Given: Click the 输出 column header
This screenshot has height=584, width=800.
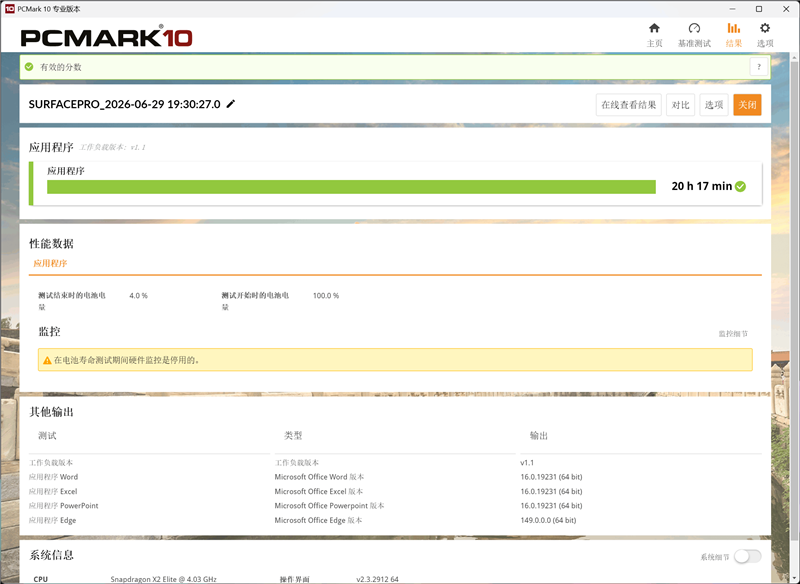Looking at the screenshot, I should (x=539, y=436).
